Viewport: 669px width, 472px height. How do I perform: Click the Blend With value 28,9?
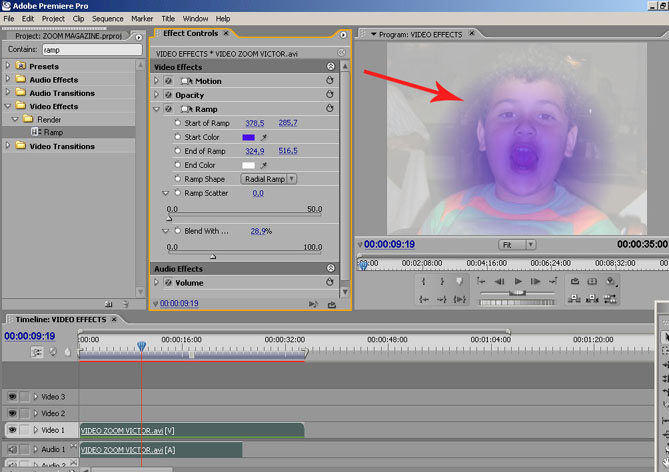click(260, 231)
